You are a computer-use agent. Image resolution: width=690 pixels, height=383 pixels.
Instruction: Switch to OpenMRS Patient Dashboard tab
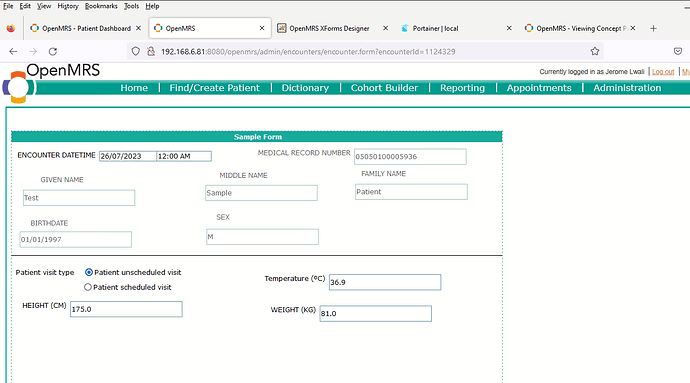point(85,28)
